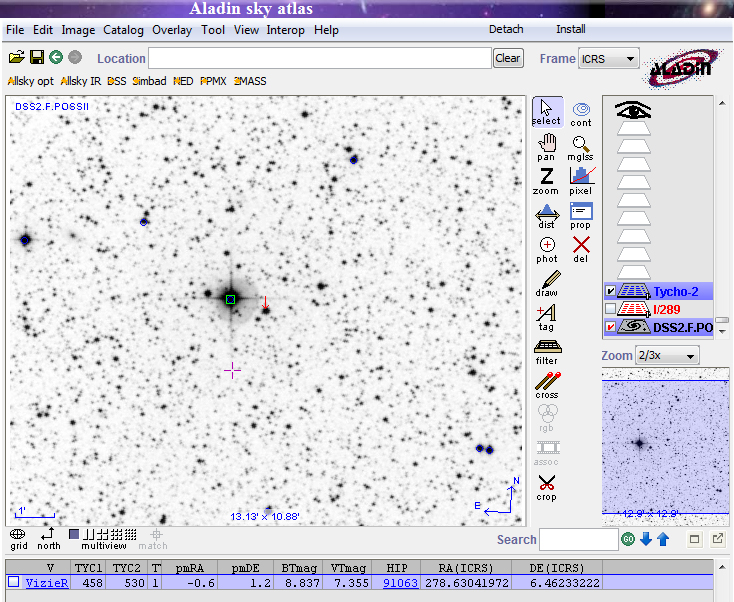
Task: Click the RA value 278.63041972
Action: tap(467, 583)
